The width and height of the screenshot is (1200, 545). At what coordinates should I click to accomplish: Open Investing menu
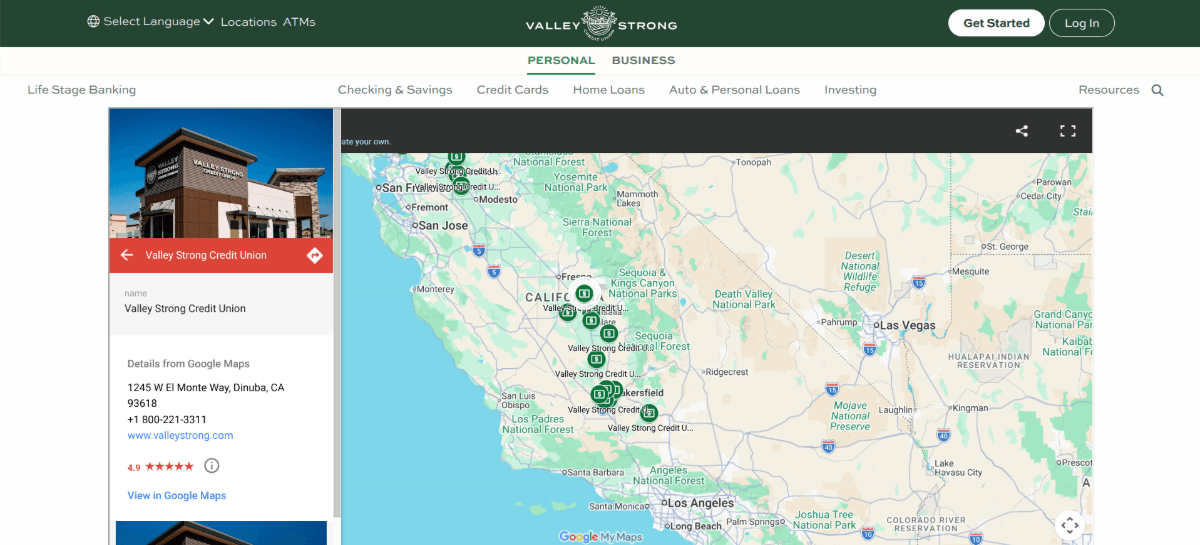click(850, 90)
